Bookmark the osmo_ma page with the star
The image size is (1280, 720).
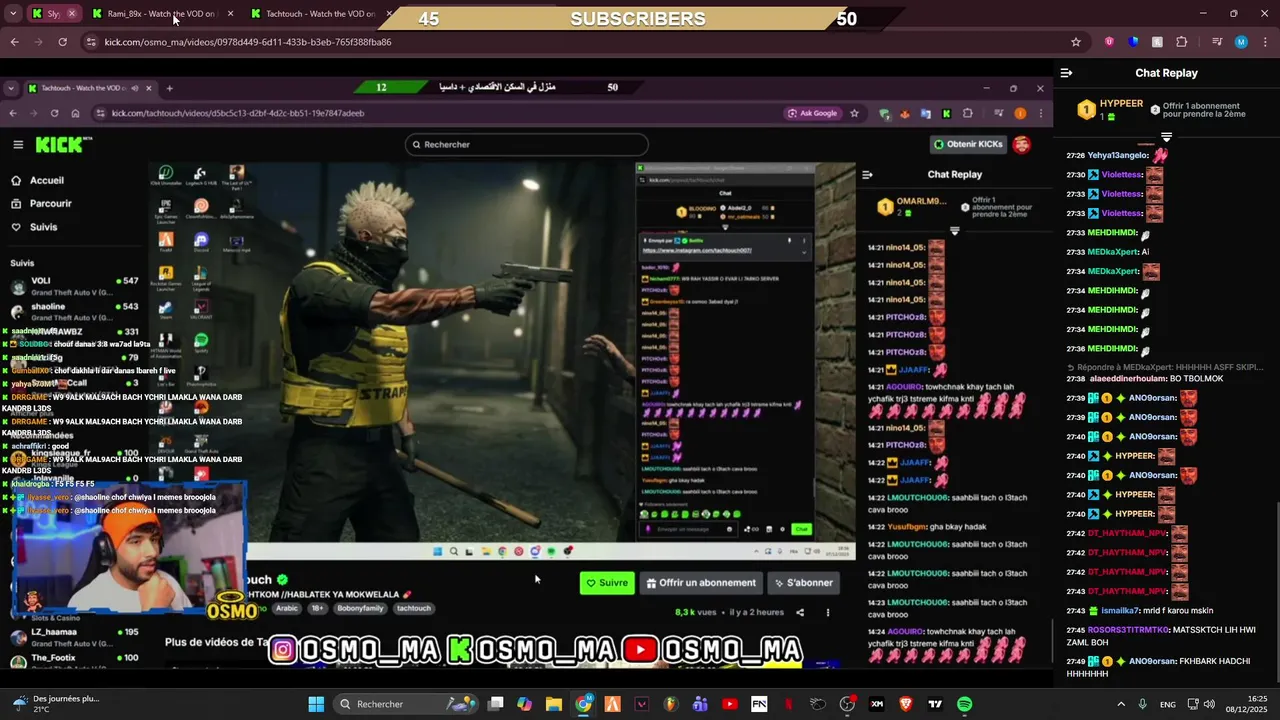coord(1076,42)
